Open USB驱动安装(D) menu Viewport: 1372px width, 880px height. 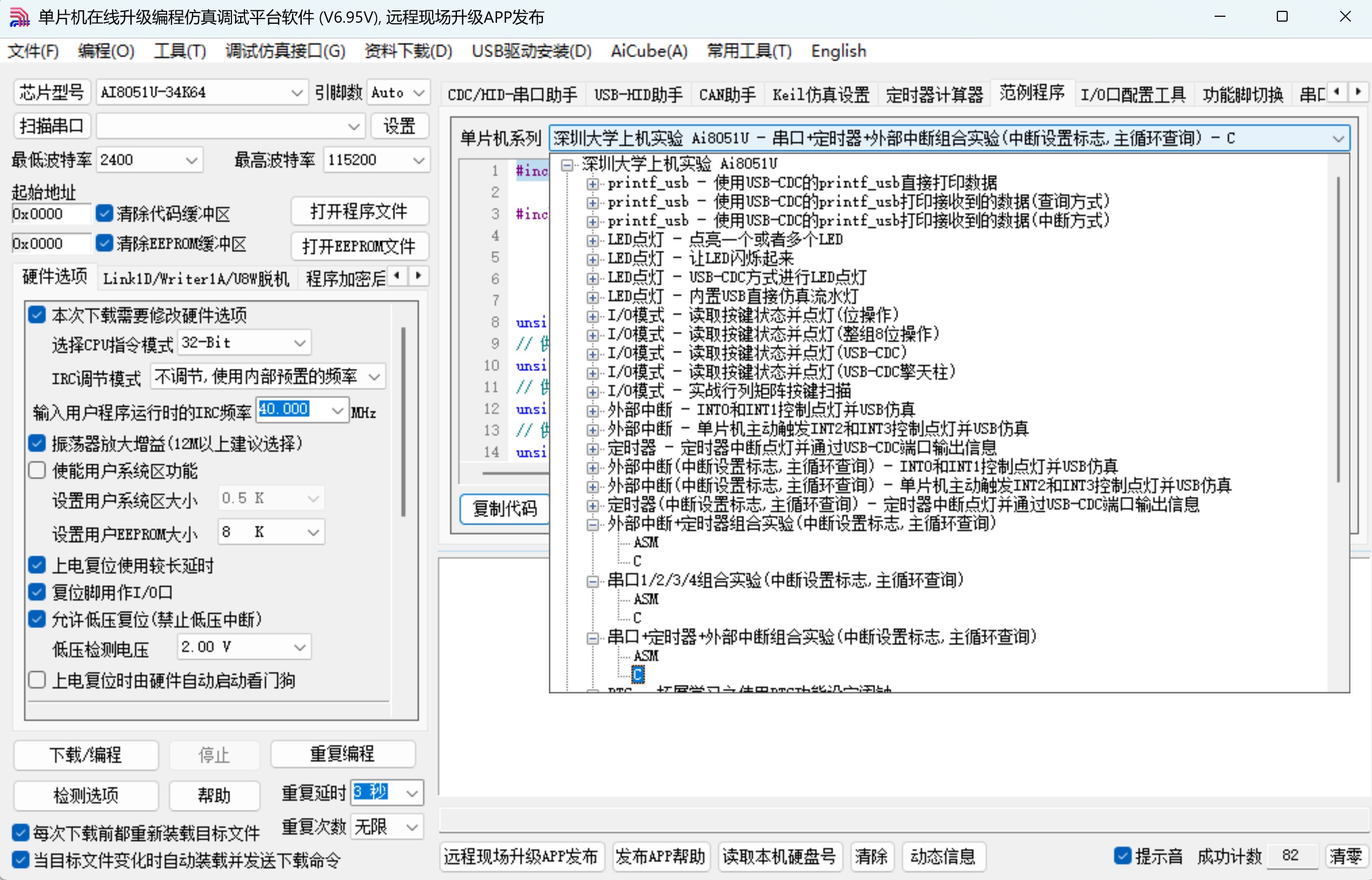532,51
